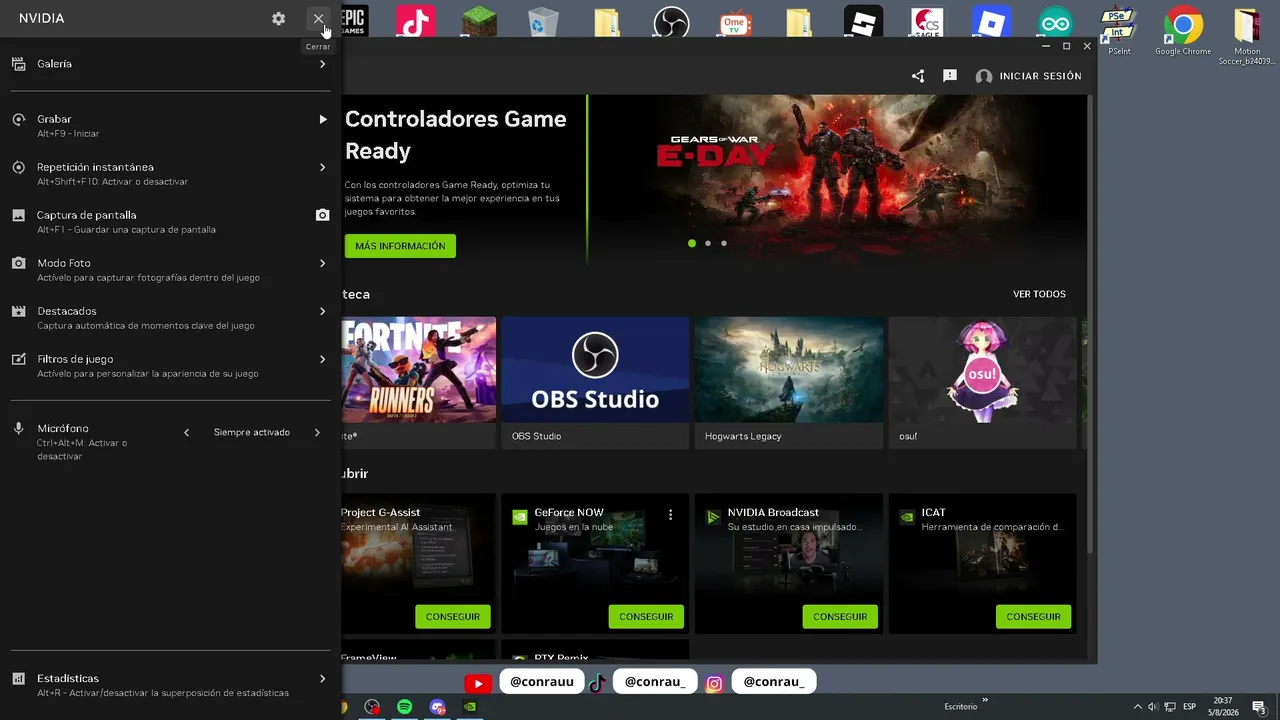Expand the Estadísticas section
Screen dimensions: 1280x720
322,678
